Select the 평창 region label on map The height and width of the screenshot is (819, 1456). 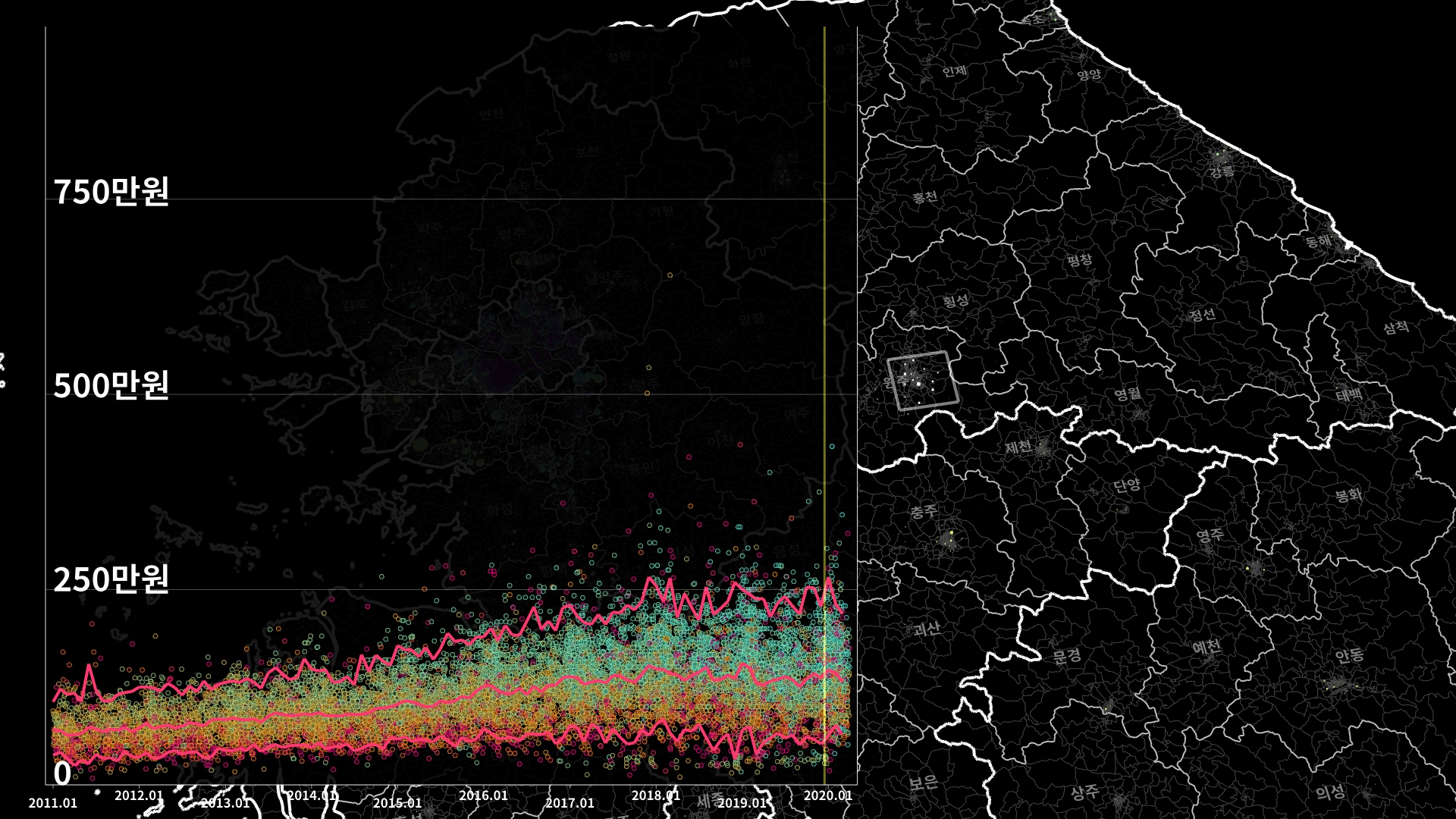(1079, 260)
